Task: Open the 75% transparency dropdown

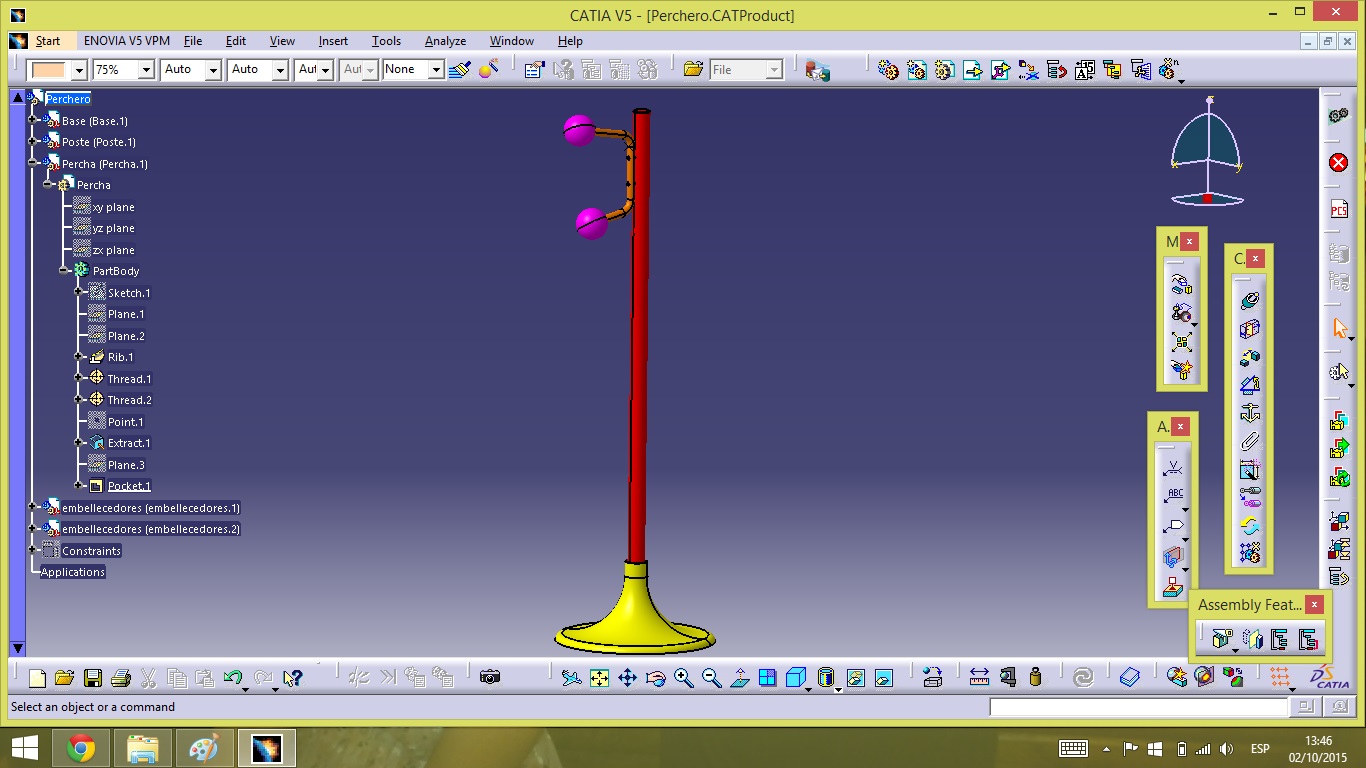Action: point(146,70)
